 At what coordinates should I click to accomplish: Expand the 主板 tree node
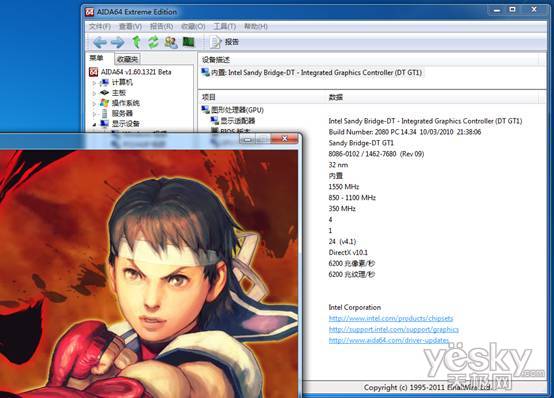[94, 93]
